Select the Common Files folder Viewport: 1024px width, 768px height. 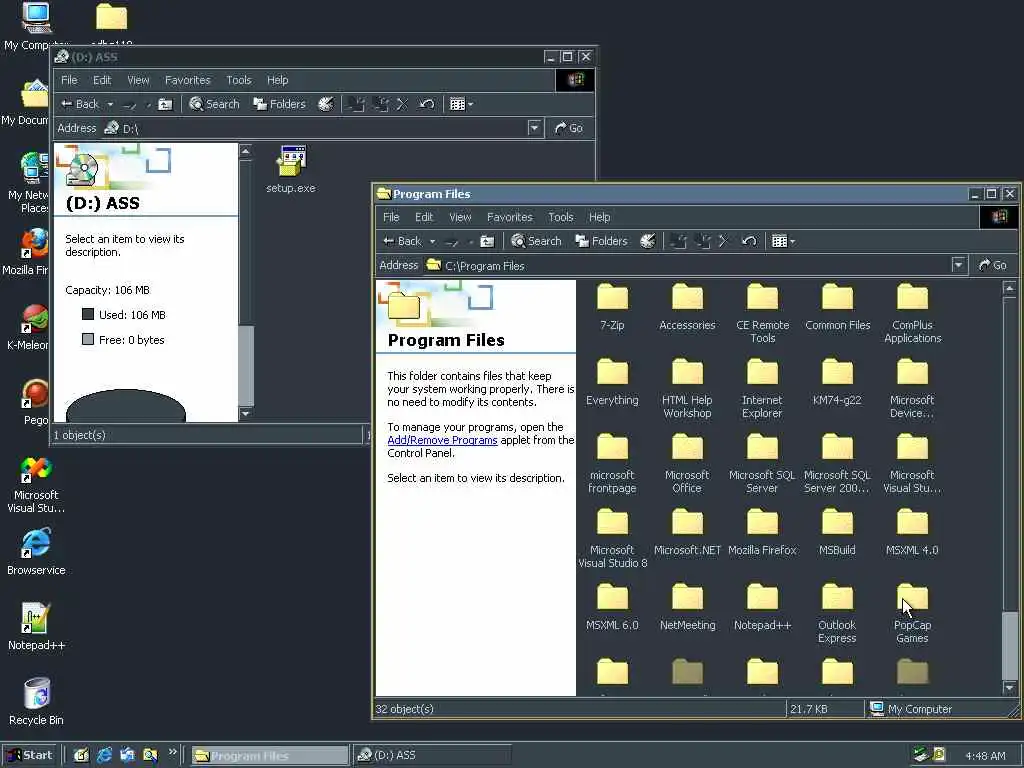[837, 308]
